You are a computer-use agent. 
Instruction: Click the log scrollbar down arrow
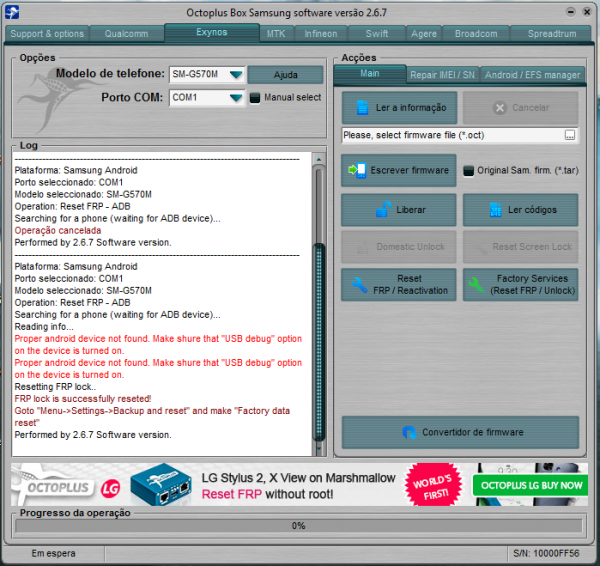pos(319,448)
